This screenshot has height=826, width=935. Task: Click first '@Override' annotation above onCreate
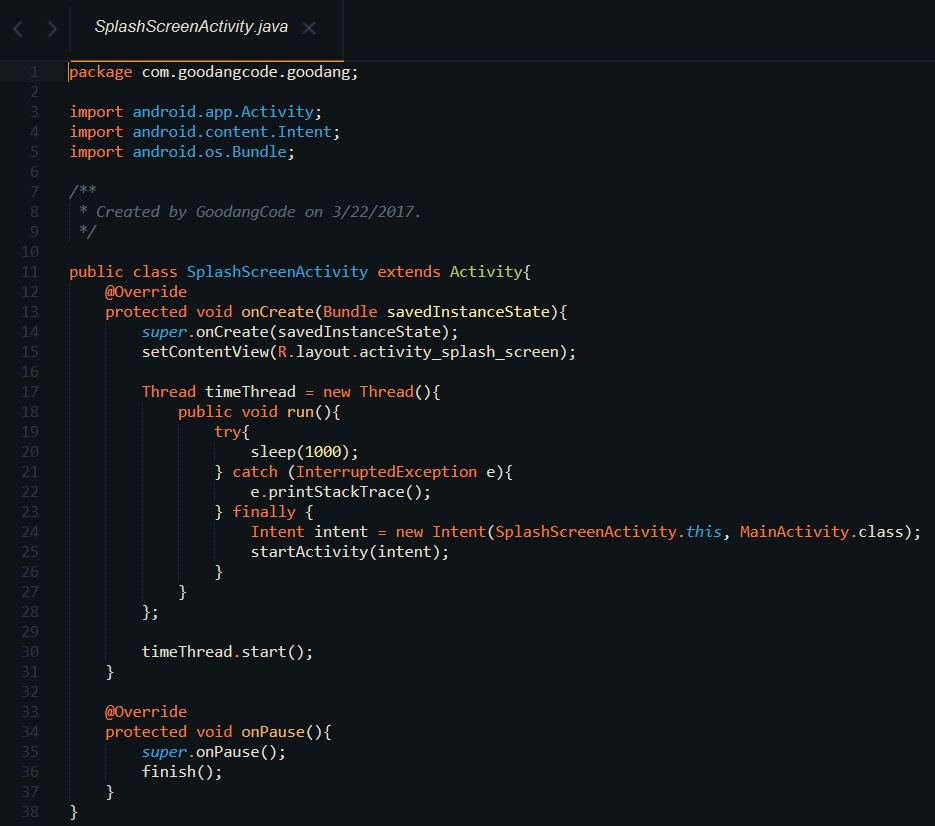[146, 292]
